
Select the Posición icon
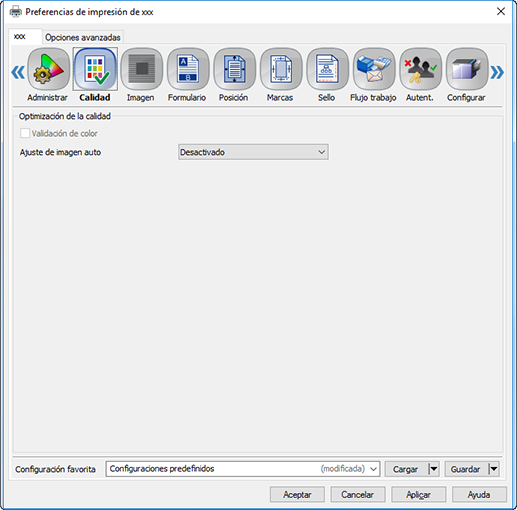(234, 69)
